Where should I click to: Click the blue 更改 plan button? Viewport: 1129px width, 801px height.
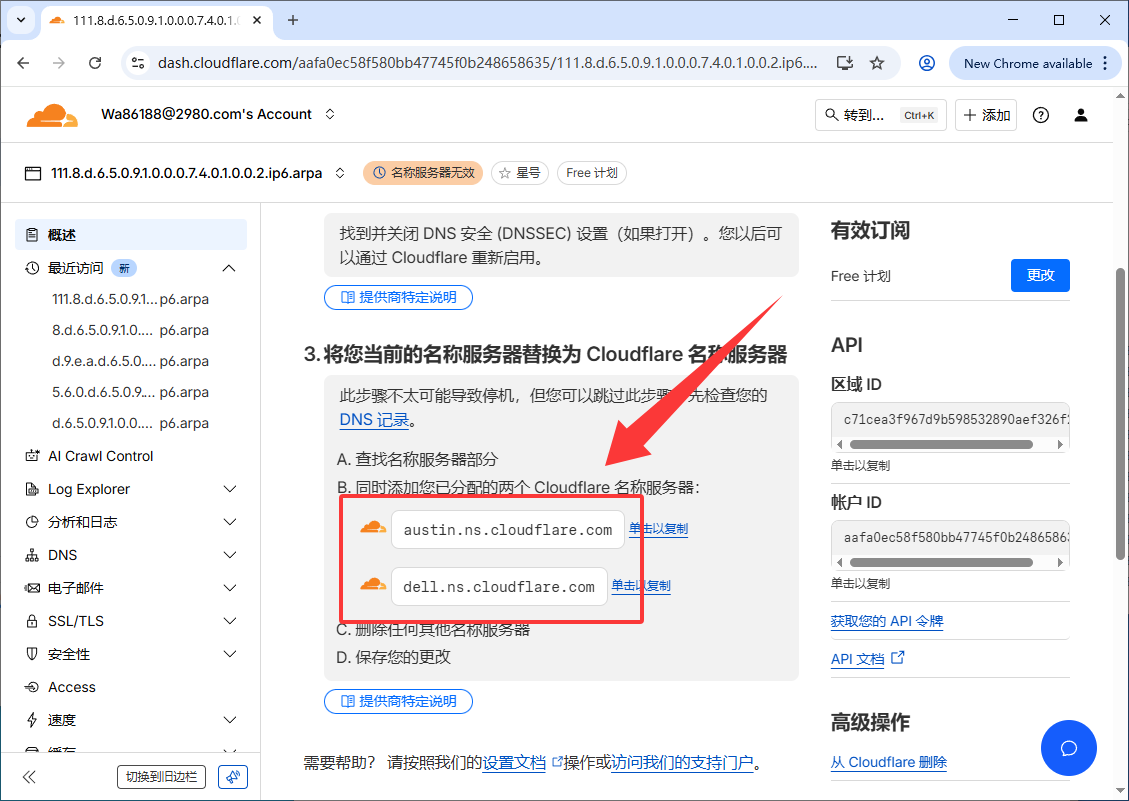click(x=1040, y=275)
